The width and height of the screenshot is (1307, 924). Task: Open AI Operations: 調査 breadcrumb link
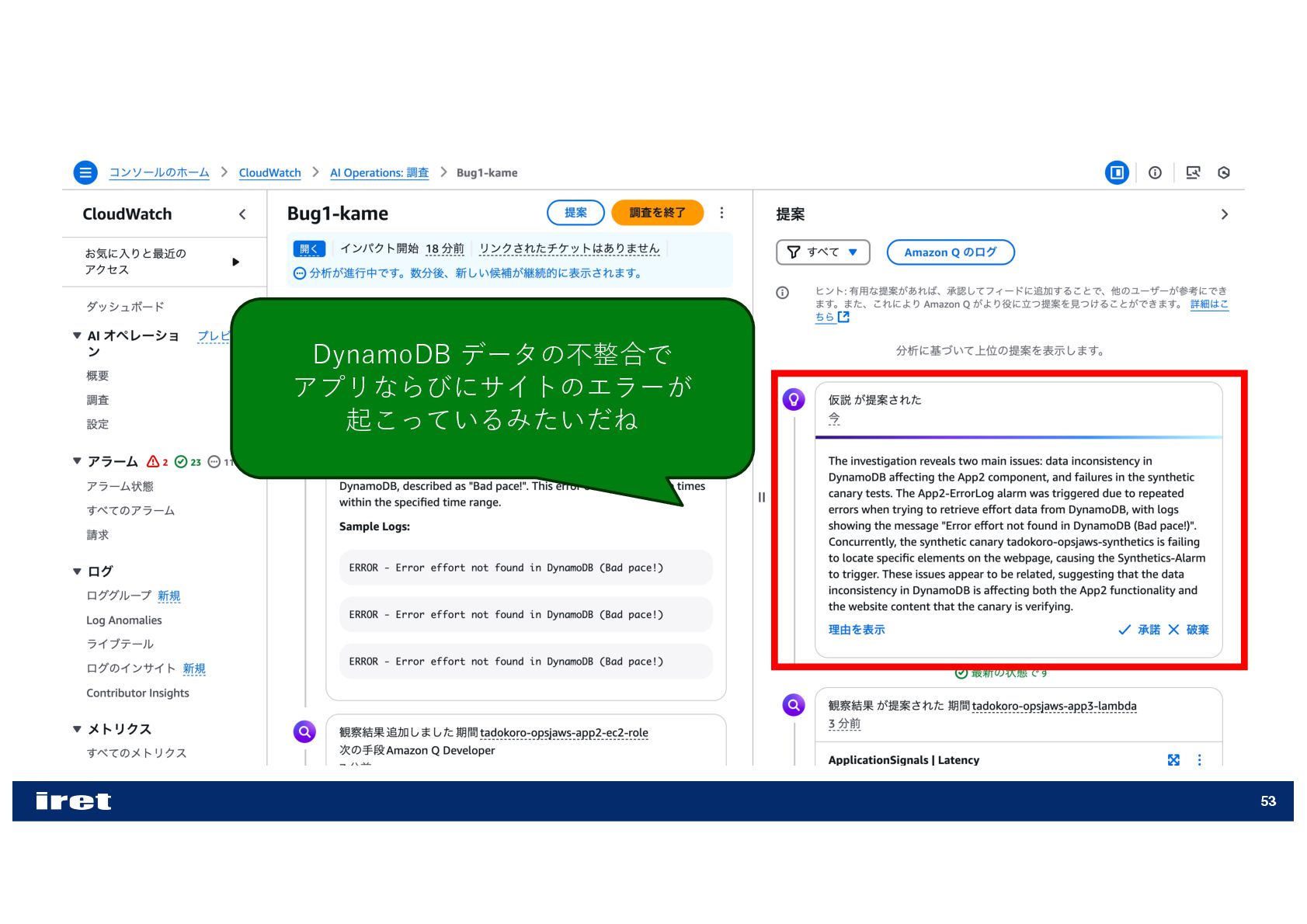(379, 172)
